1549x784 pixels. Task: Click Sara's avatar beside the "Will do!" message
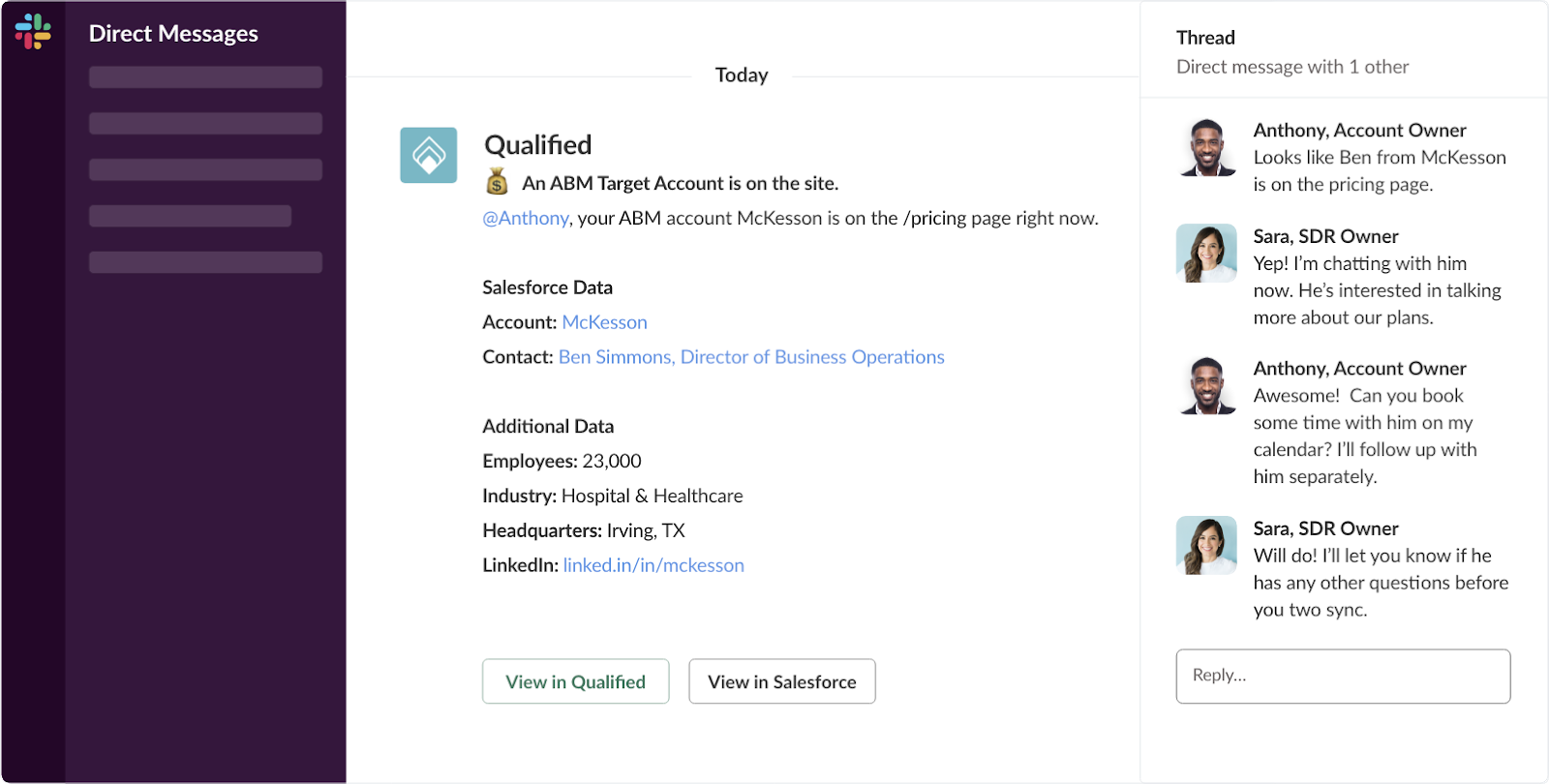pos(1206,546)
